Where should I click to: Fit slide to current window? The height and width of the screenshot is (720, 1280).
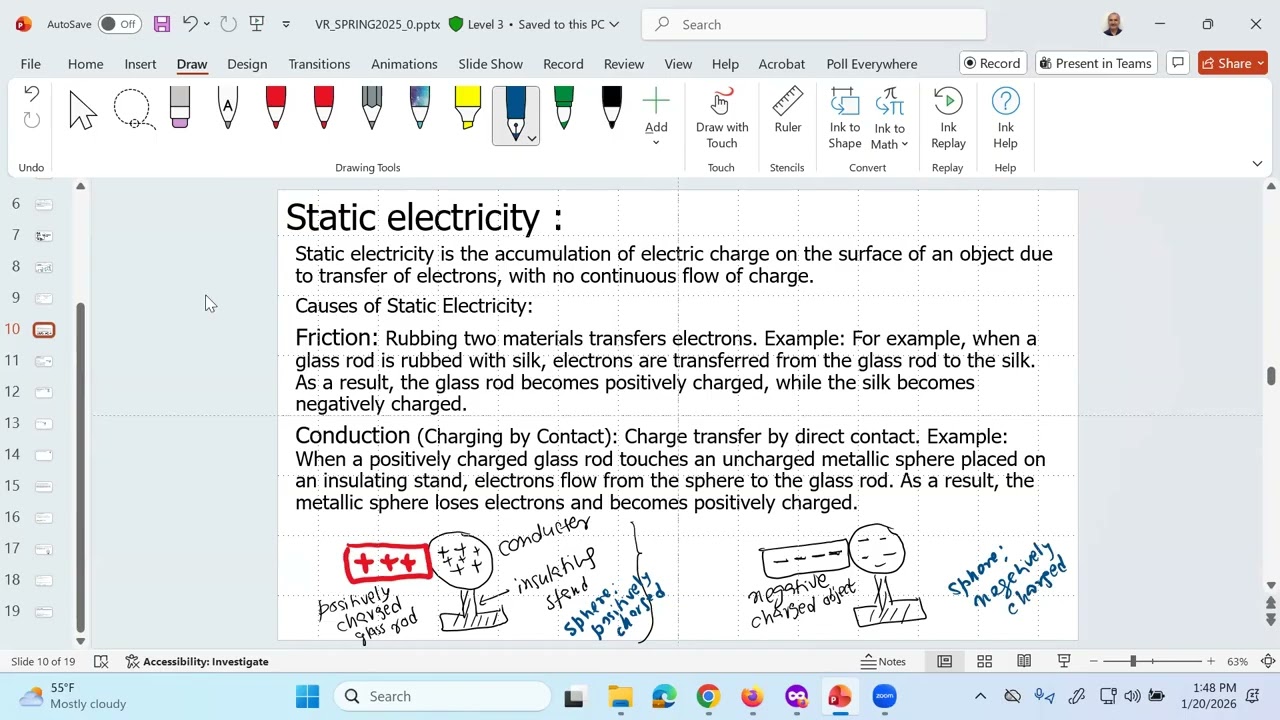click(x=1268, y=661)
